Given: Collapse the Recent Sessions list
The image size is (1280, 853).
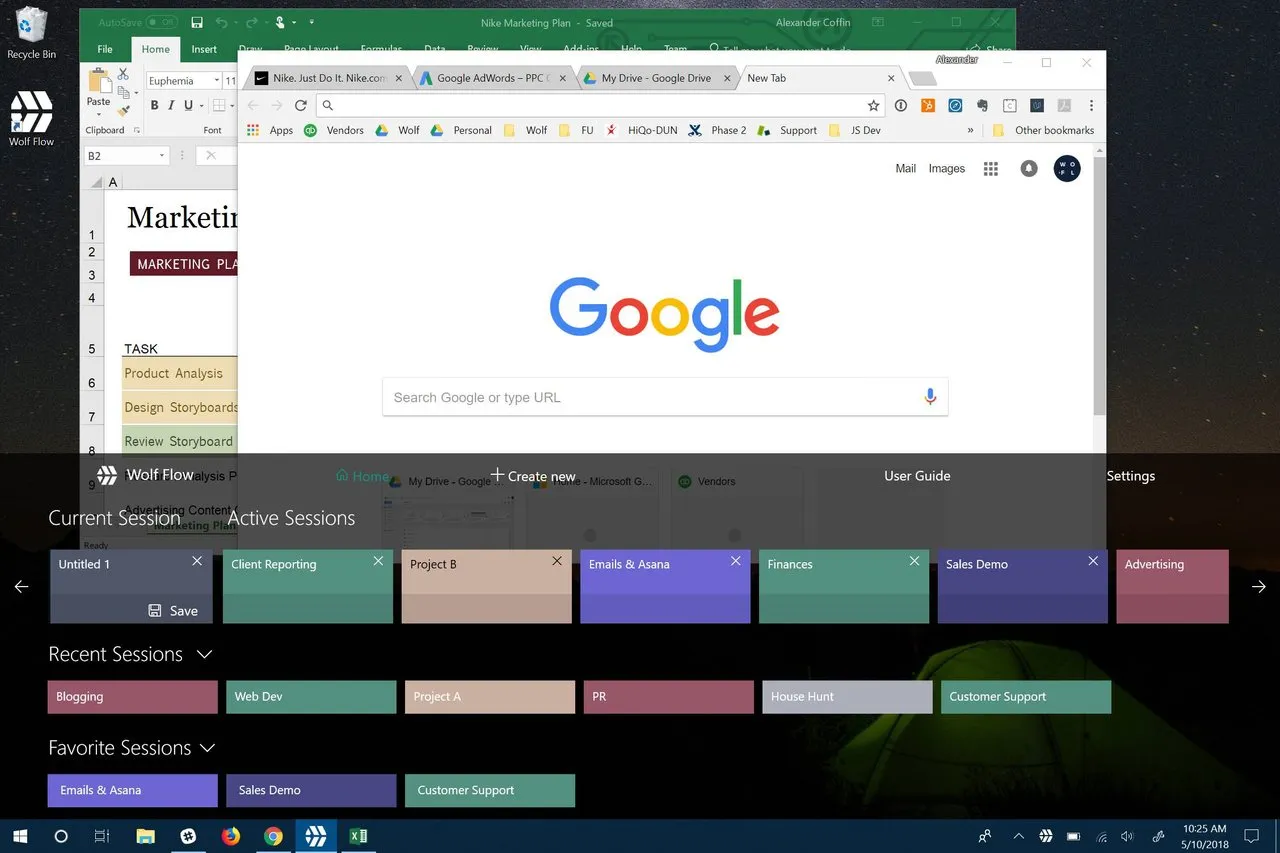Looking at the screenshot, I should tap(204, 654).
